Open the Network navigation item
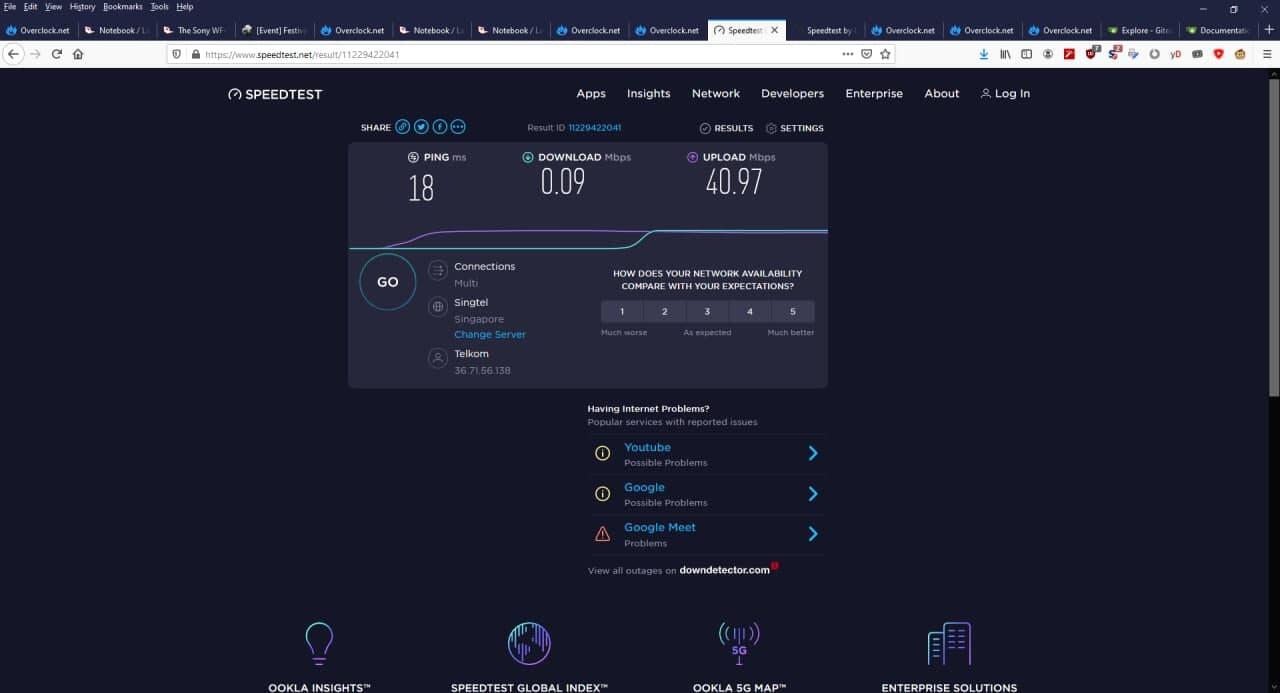The width and height of the screenshot is (1280, 693). (x=716, y=94)
